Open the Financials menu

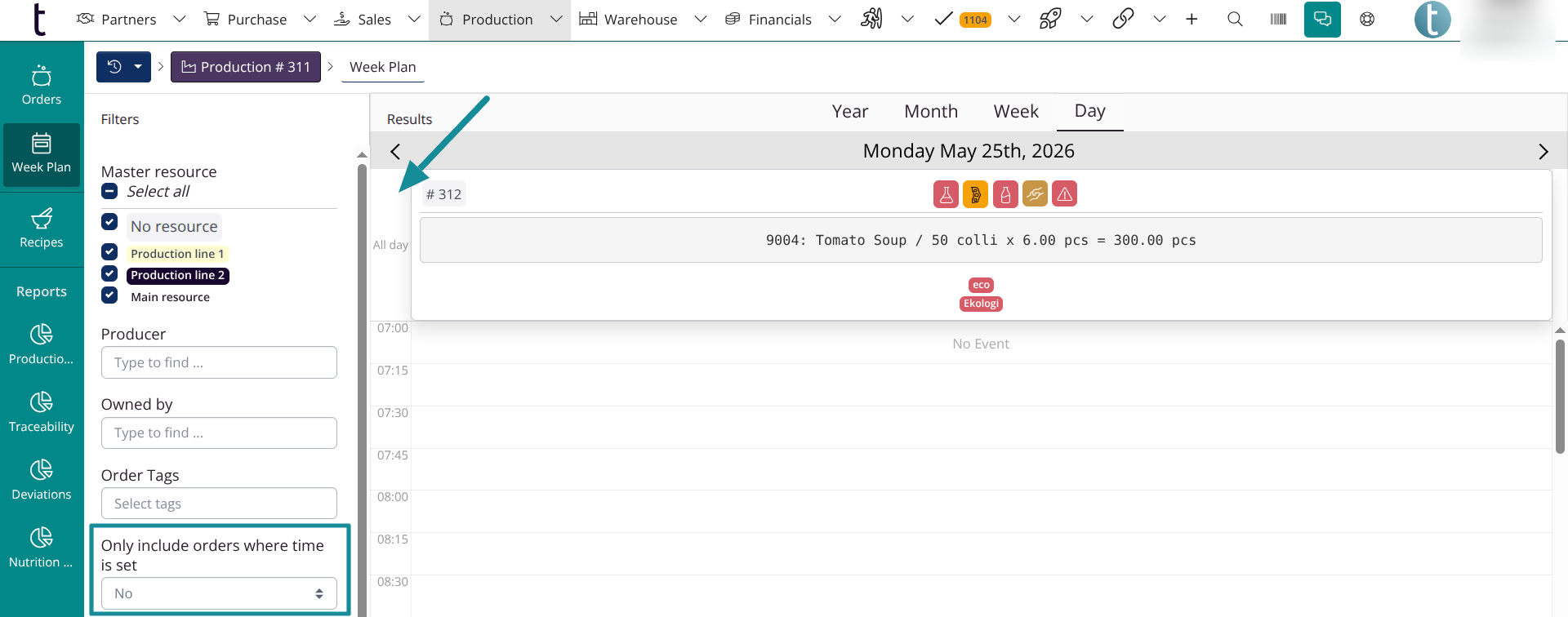(768, 19)
